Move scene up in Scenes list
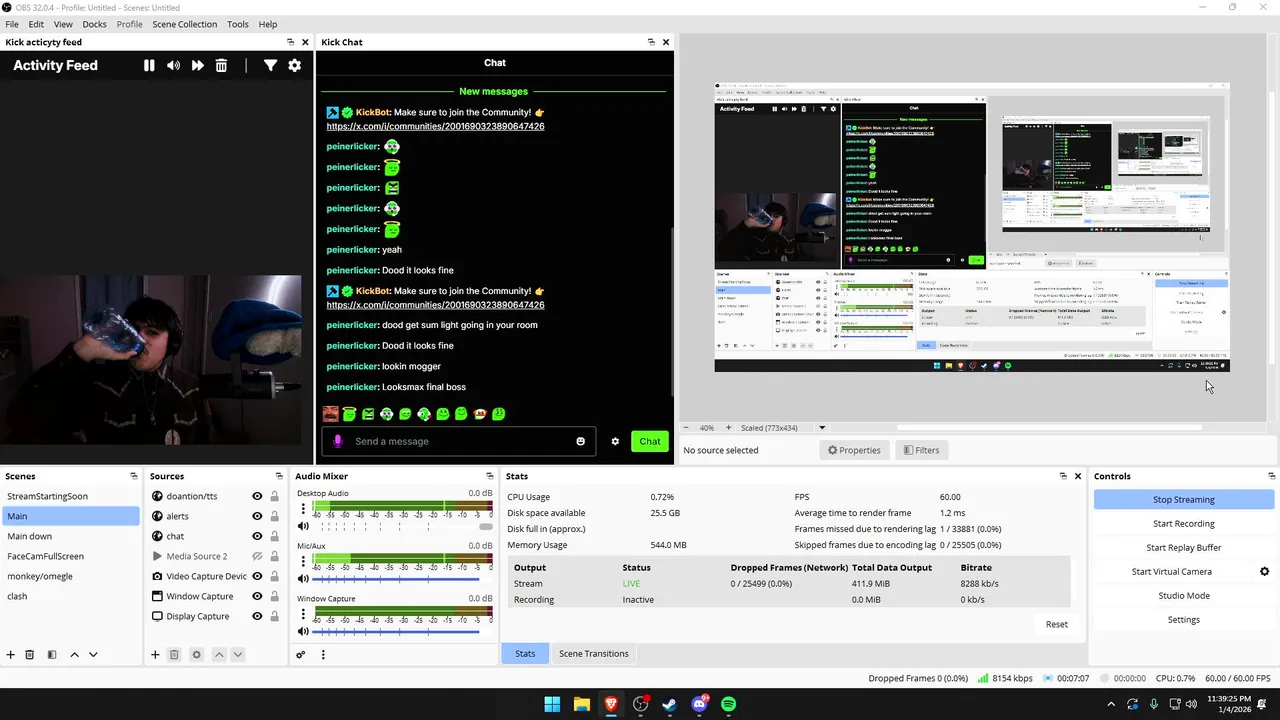The height and width of the screenshot is (720, 1280). (74, 655)
